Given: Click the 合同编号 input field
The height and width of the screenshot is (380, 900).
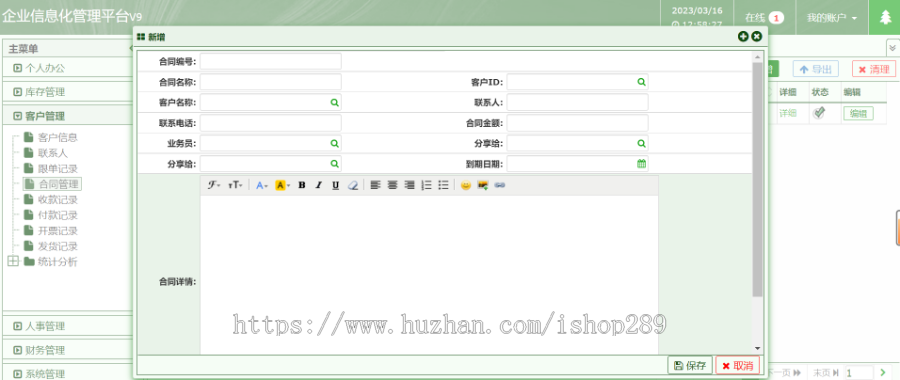Looking at the screenshot, I should pyautogui.click(x=270, y=61).
